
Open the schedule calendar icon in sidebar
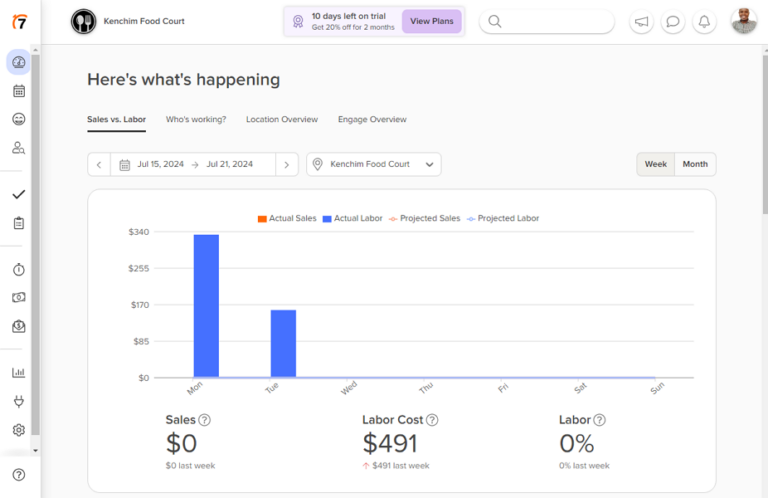pyautogui.click(x=19, y=91)
